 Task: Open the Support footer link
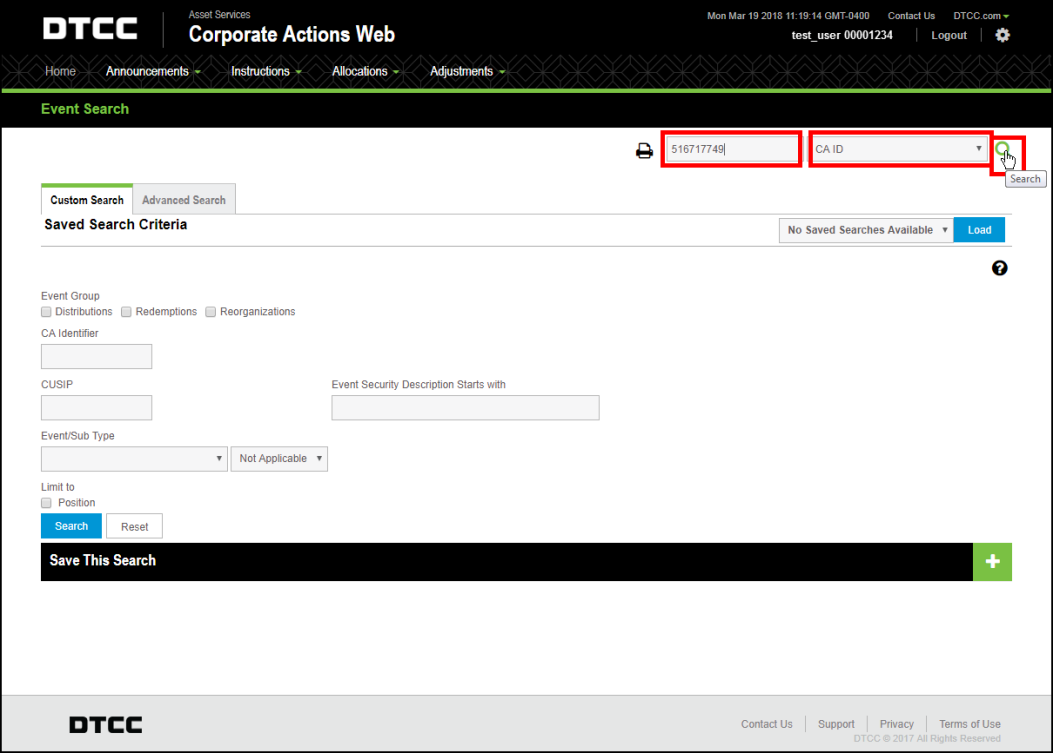point(836,724)
